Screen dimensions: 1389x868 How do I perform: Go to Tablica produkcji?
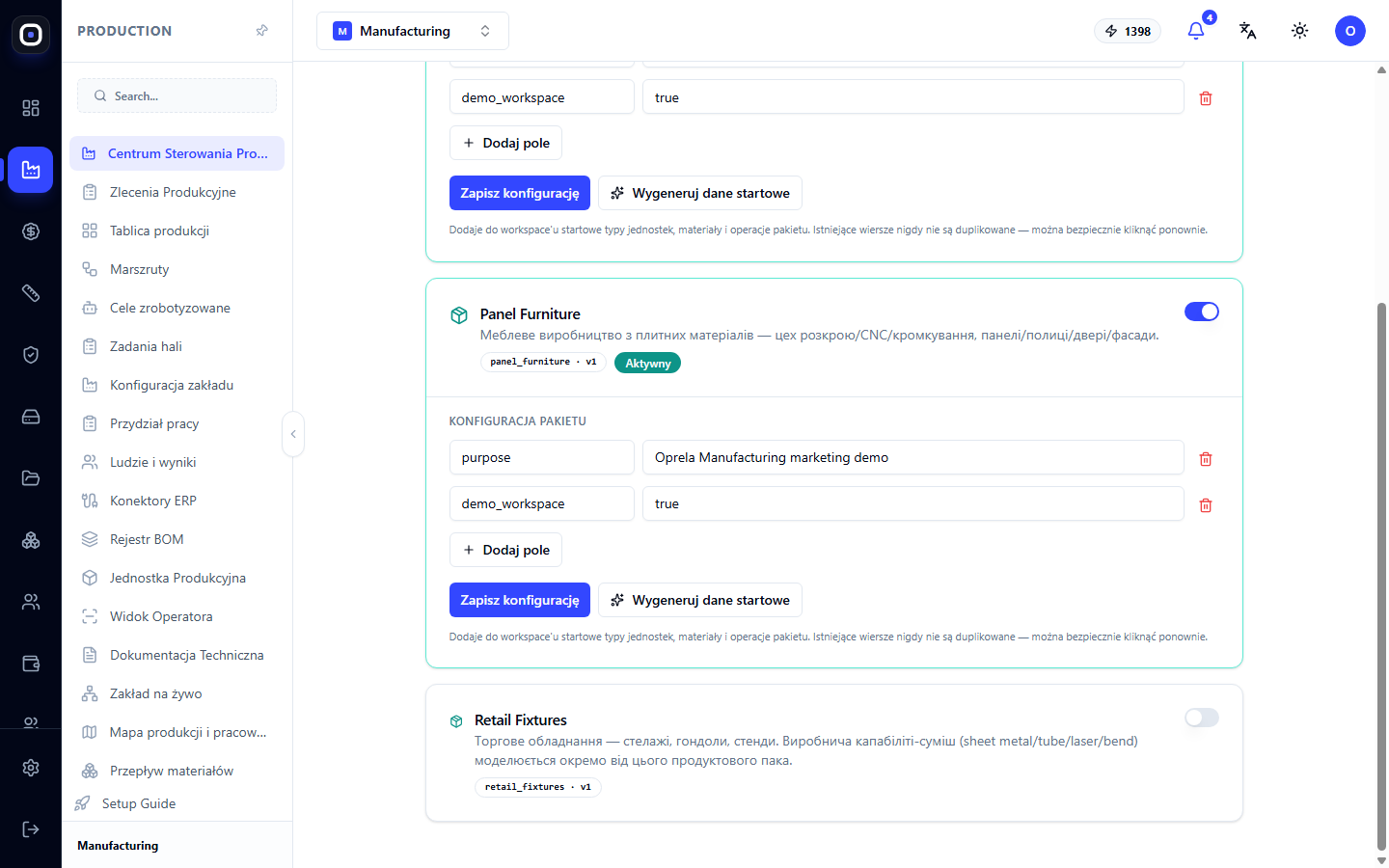coord(177,231)
